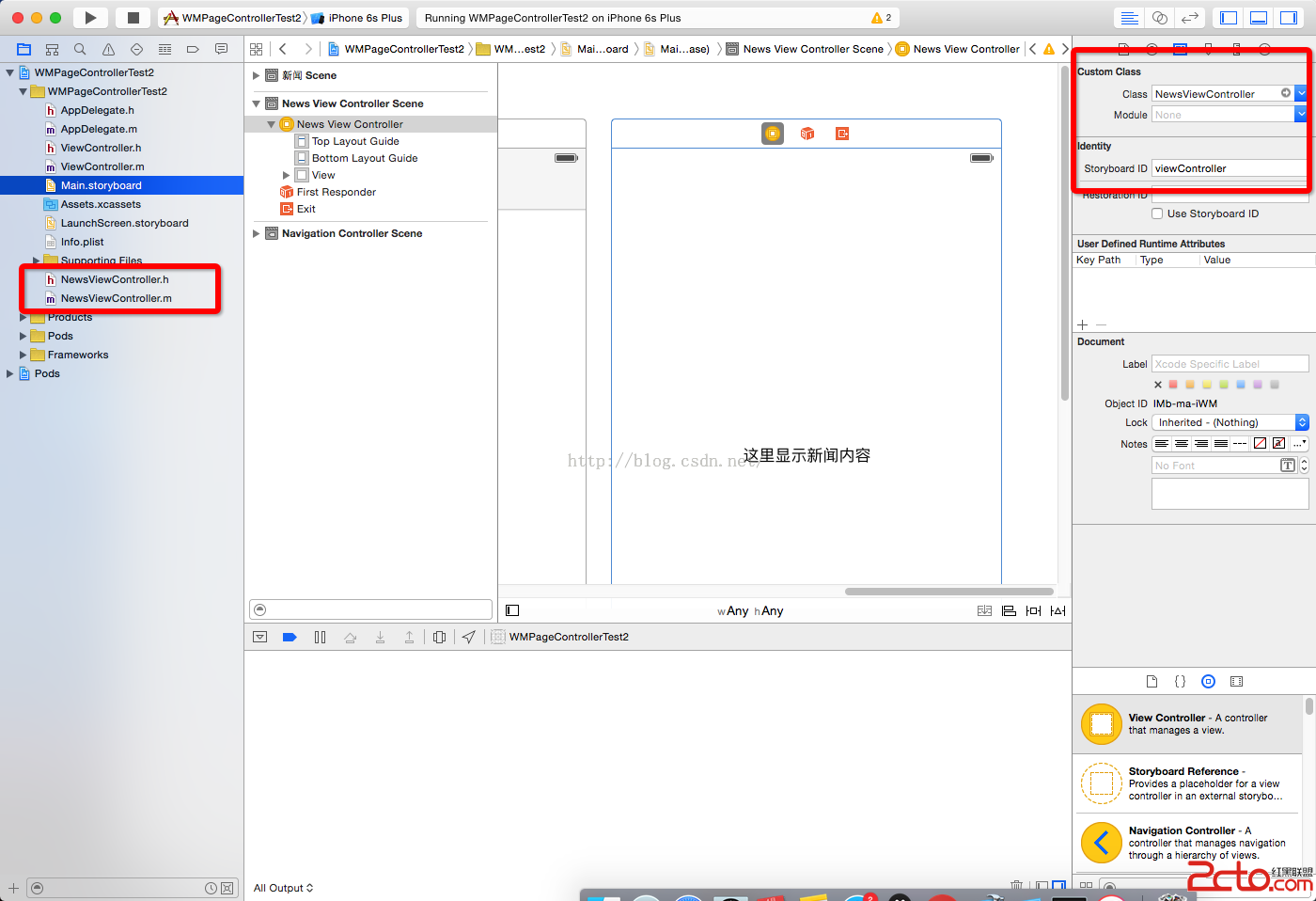Click the wAny hAny size class button
The image size is (1316, 901).
tap(750, 610)
